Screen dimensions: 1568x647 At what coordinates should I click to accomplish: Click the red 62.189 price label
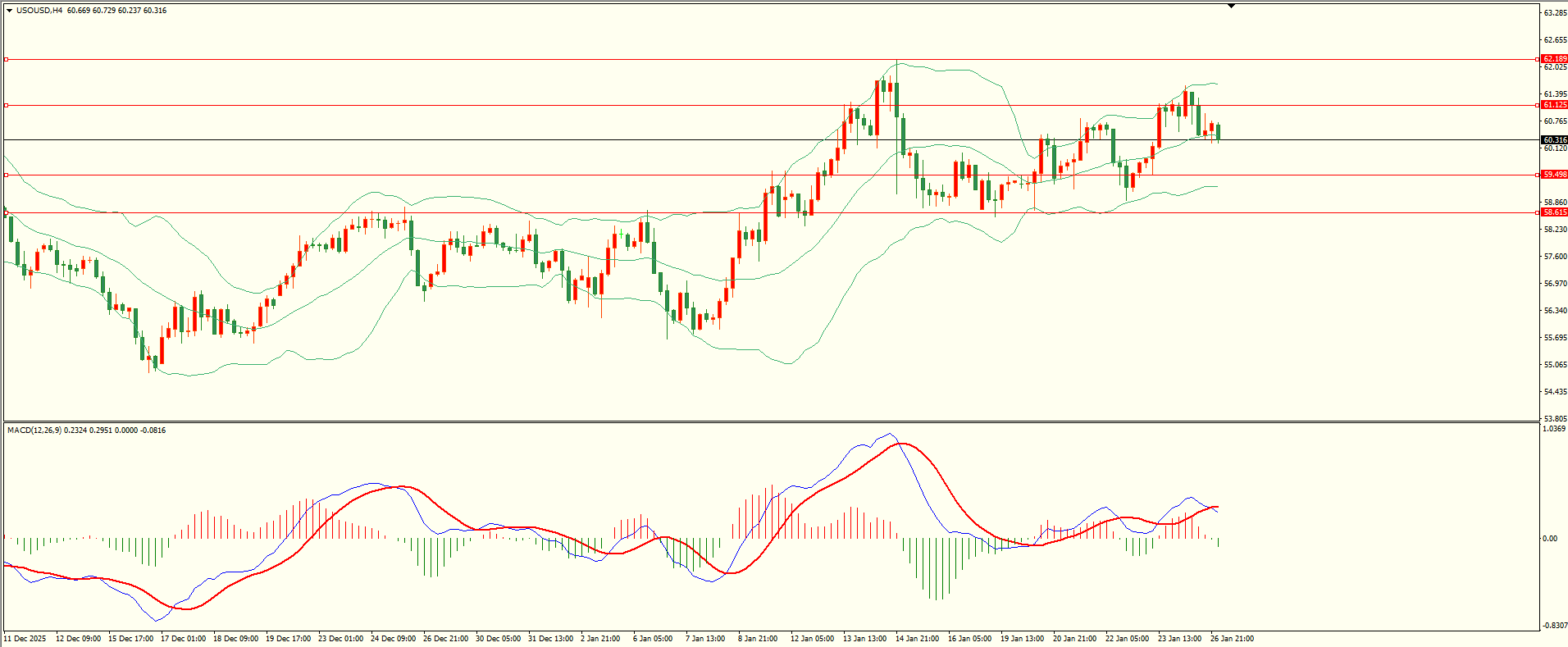[1554, 59]
